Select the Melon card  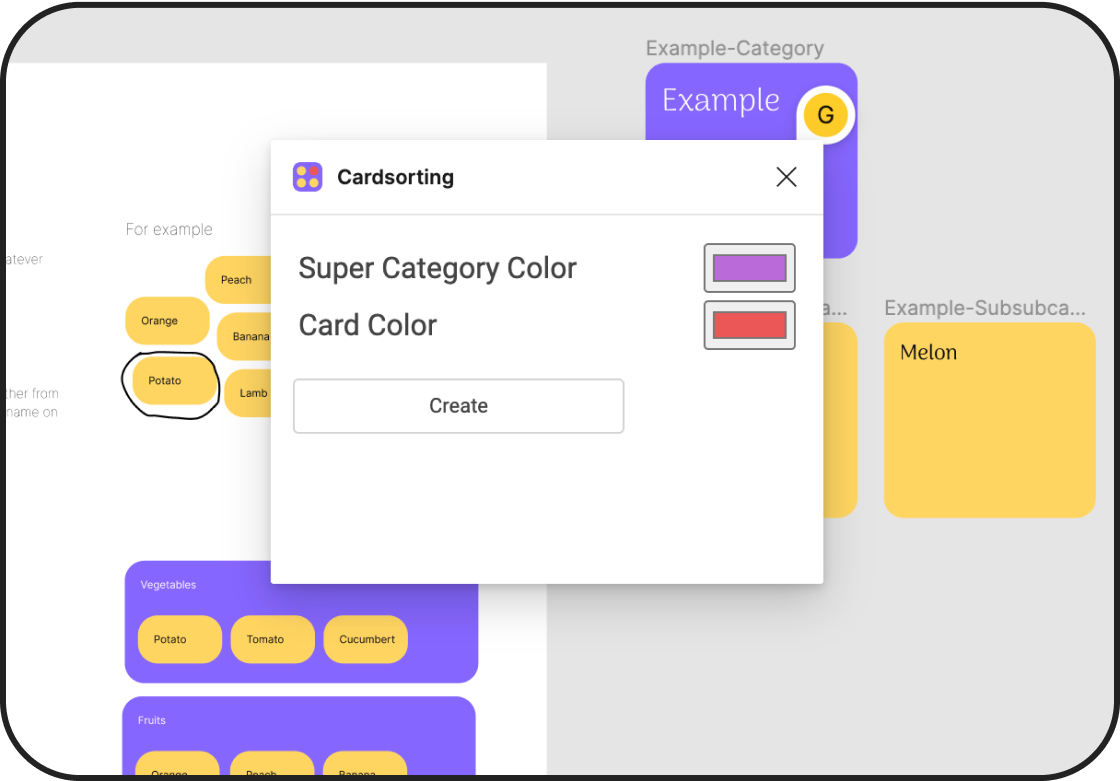[989, 419]
